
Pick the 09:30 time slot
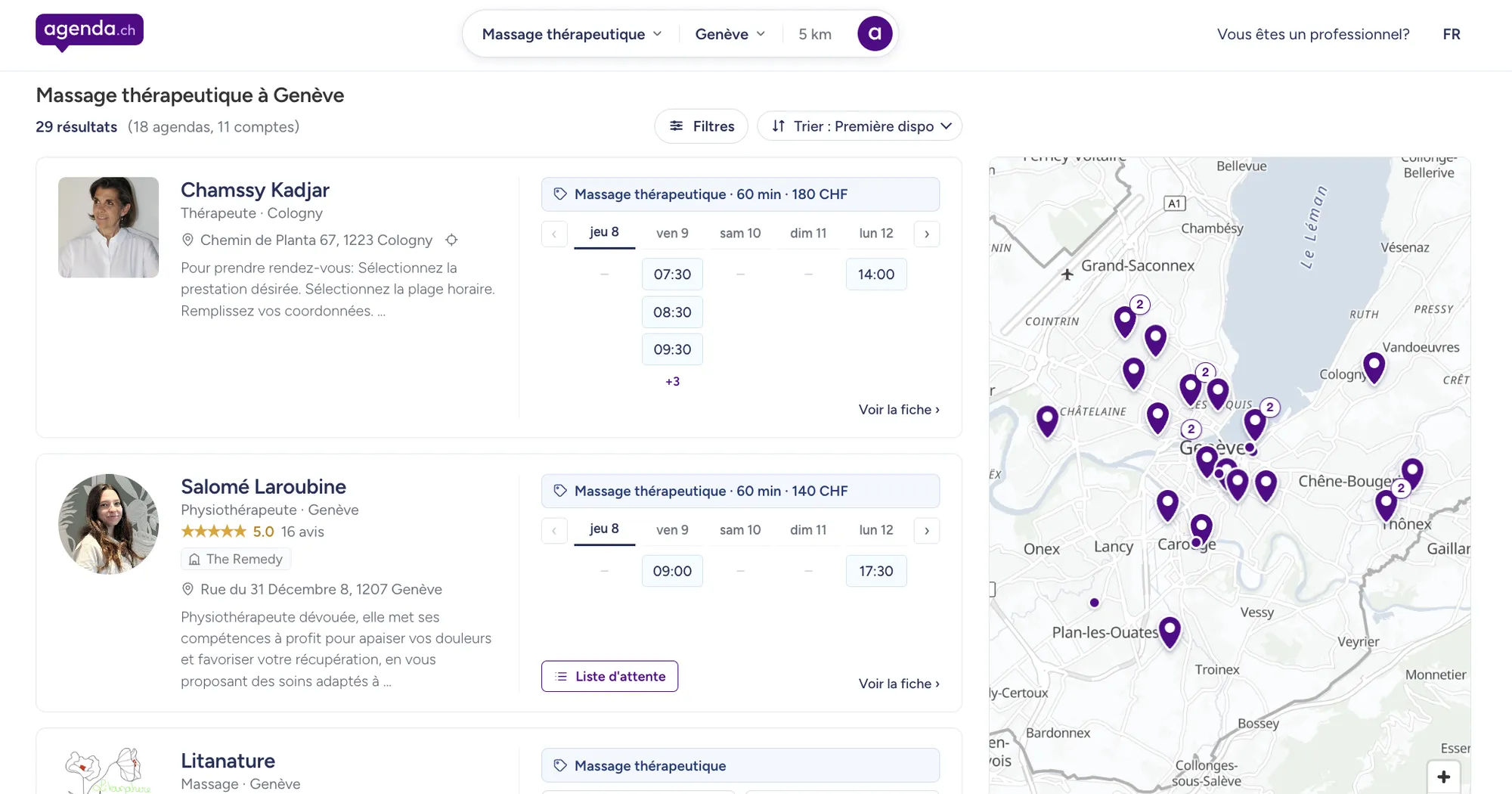pyautogui.click(x=672, y=349)
